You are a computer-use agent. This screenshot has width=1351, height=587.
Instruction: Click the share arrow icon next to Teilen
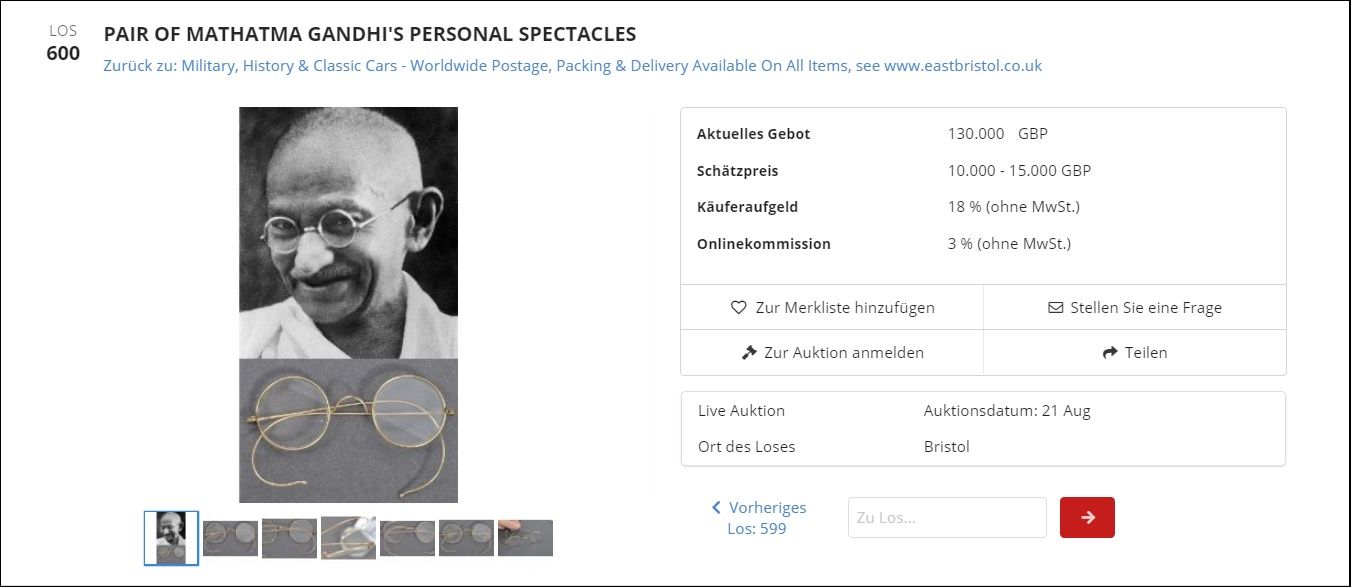click(1109, 353)
